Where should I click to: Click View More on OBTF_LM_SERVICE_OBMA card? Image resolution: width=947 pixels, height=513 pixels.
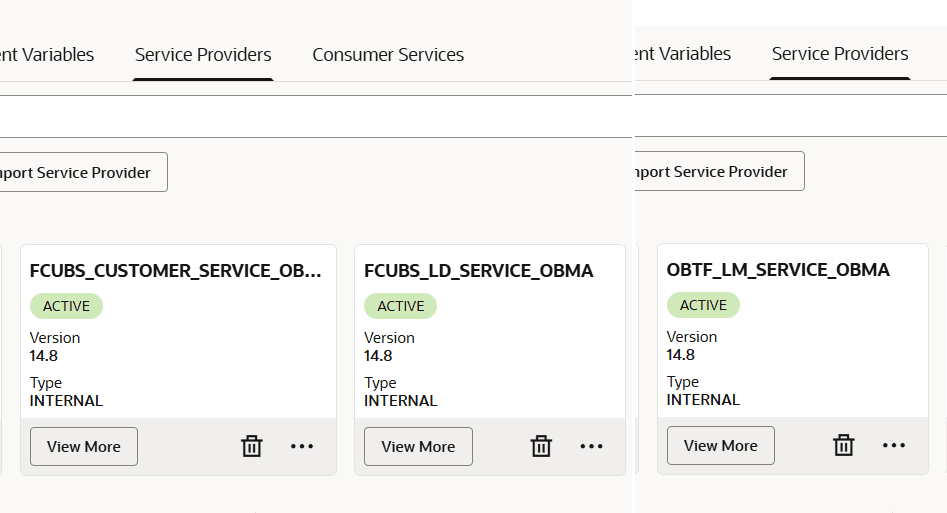(x=721, y=445)
